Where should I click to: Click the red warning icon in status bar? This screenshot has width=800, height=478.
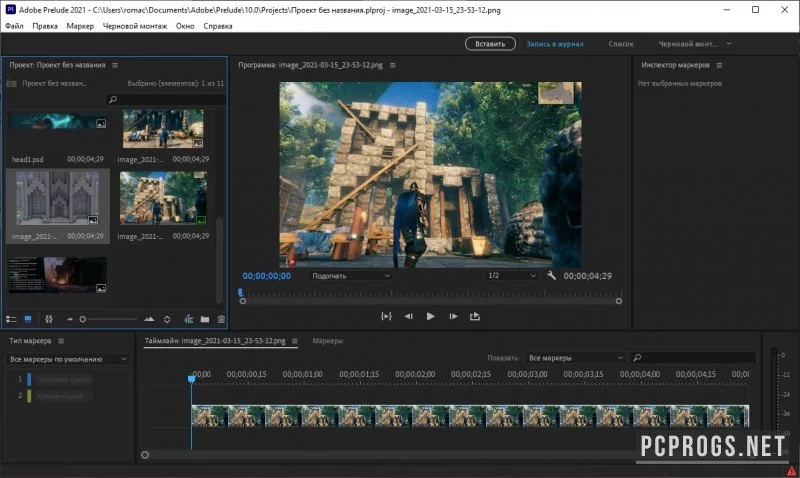point(791,471)
